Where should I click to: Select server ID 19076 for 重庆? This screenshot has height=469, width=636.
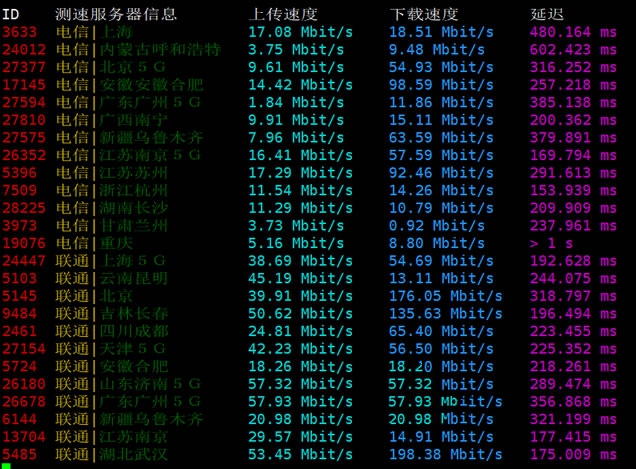pos(23,243)
